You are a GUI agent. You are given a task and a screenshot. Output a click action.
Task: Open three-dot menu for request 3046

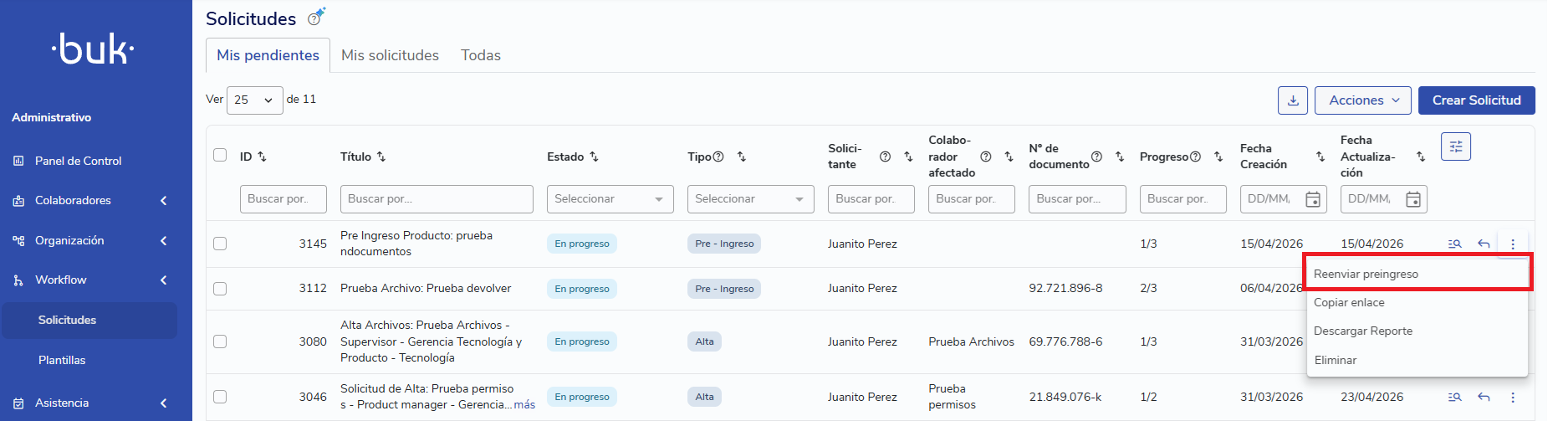pos(1512,397)
